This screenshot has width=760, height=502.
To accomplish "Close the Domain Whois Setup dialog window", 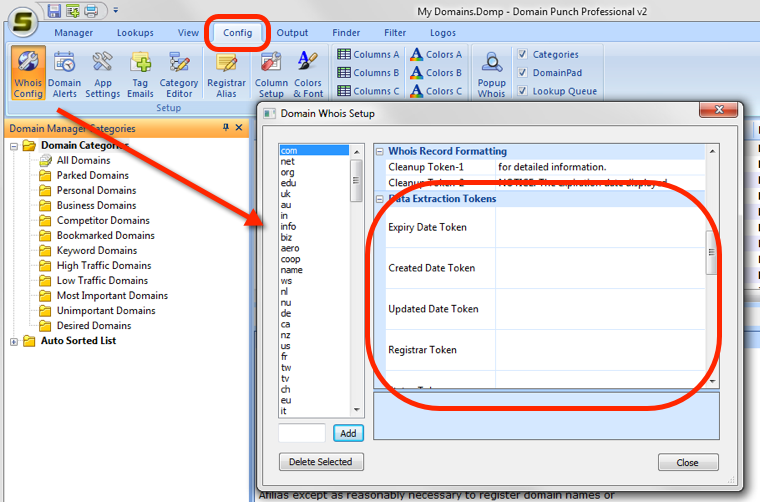I will point(719,110).
